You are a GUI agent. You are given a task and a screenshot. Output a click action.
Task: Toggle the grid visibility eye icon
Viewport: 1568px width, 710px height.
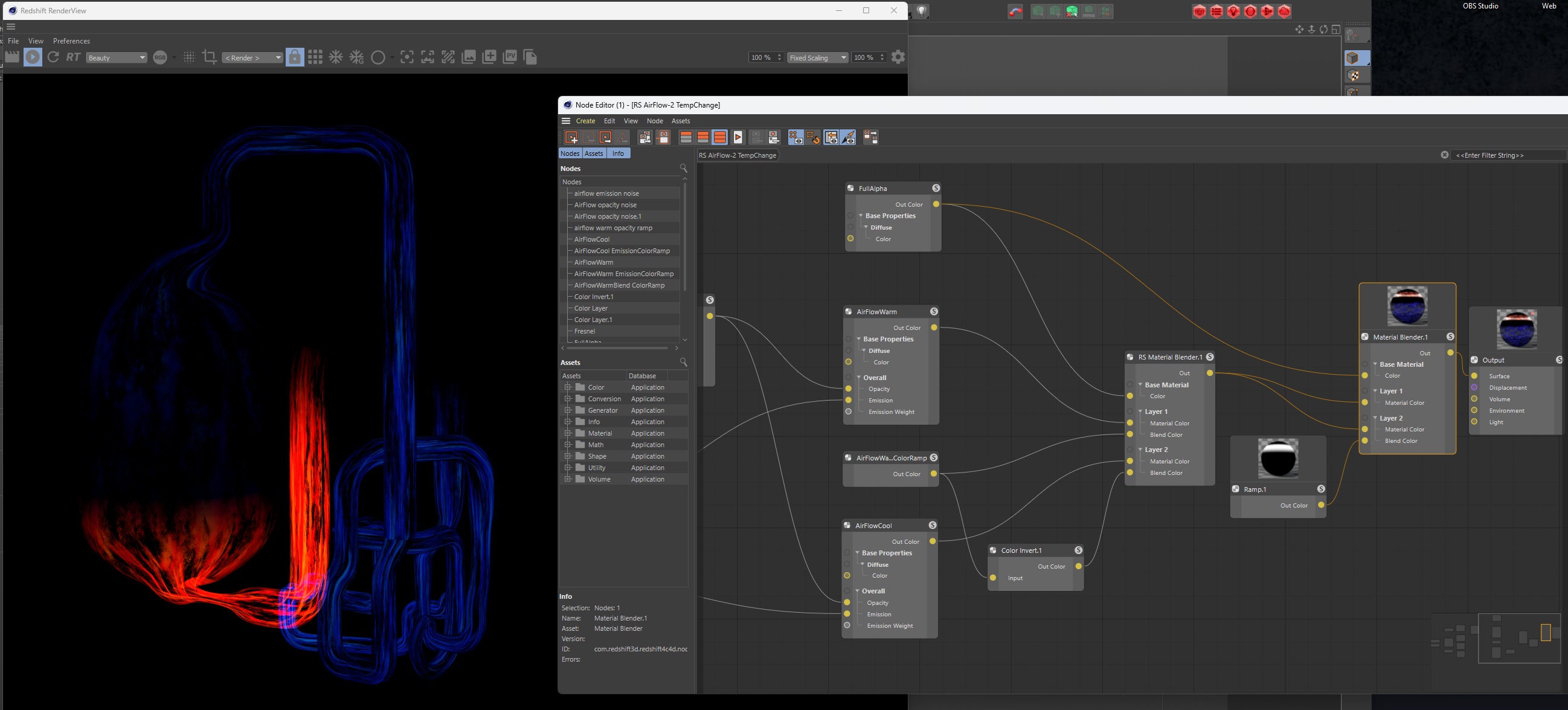coord(795,138)
